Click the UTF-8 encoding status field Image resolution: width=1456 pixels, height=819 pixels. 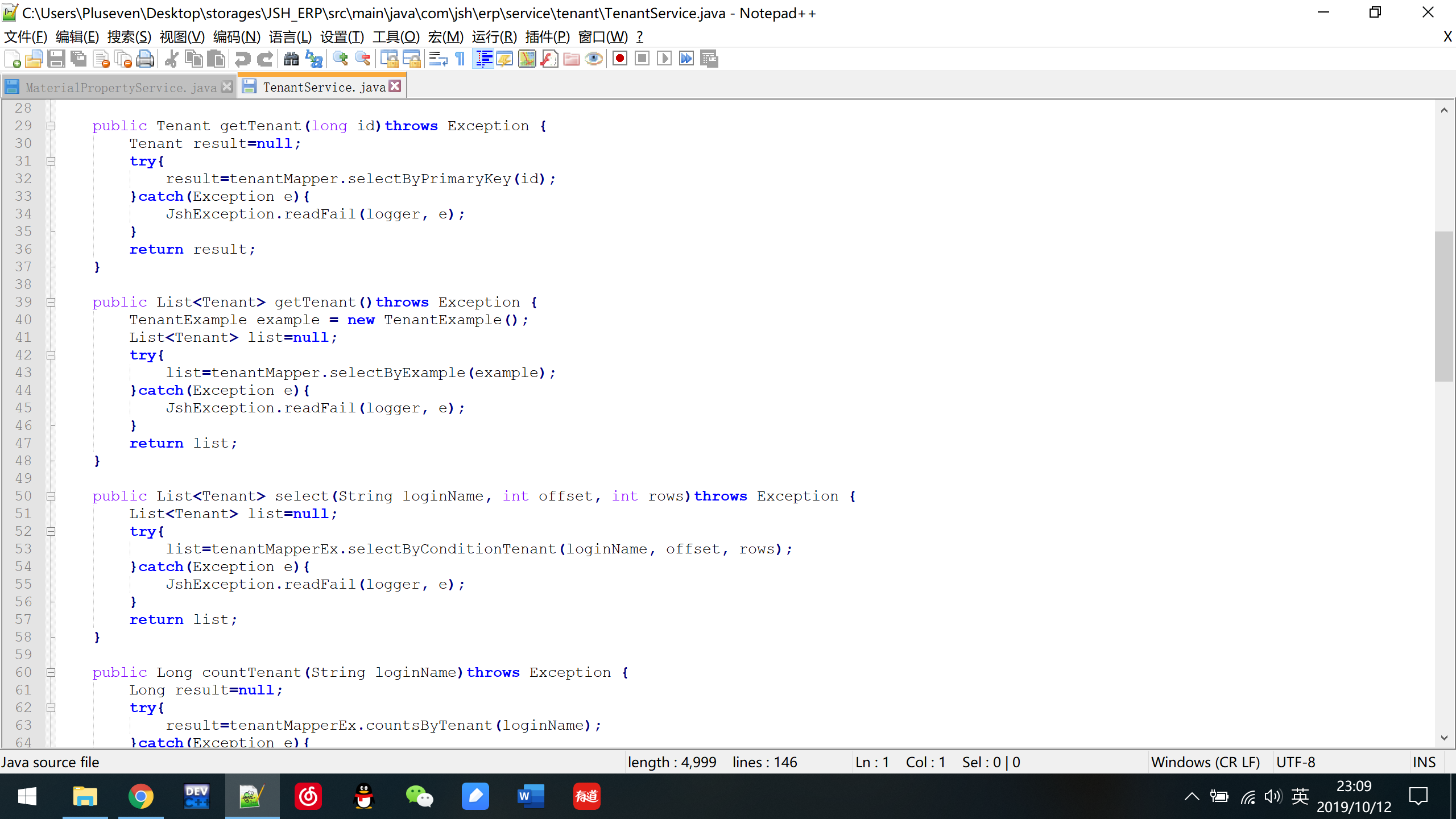tap(1296, 762)
